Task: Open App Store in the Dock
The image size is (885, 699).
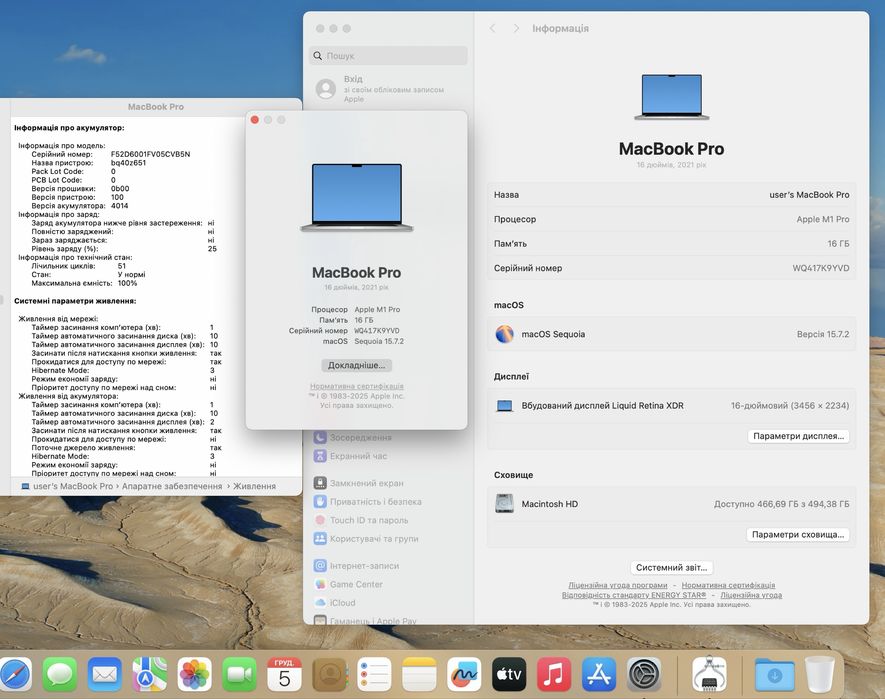Action: point(599,674)
